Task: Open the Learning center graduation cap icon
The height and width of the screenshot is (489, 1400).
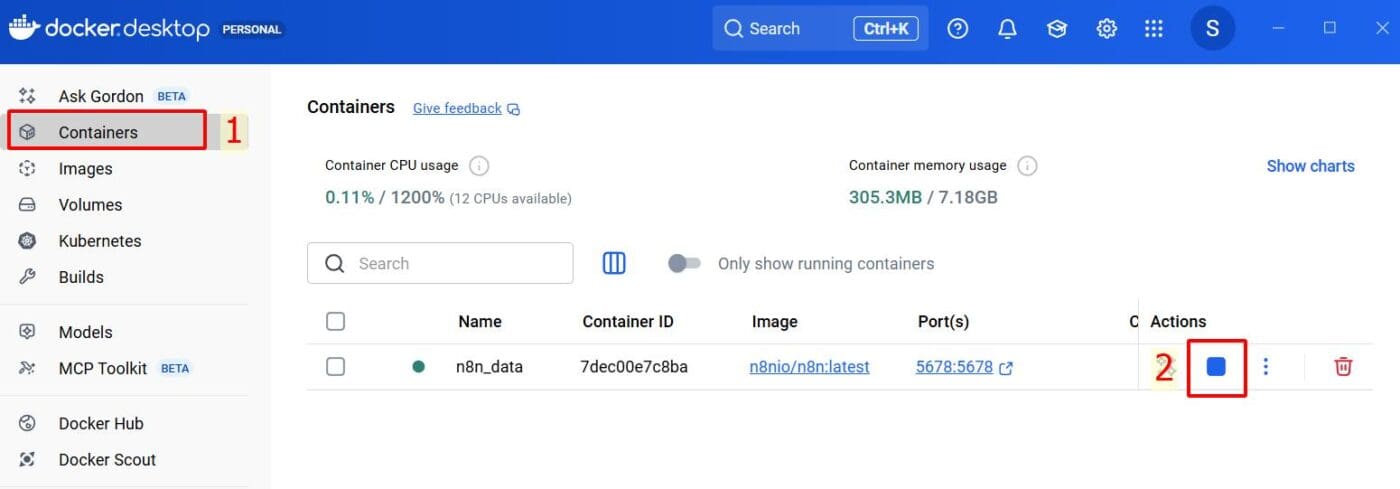Action: (1057, 29)
